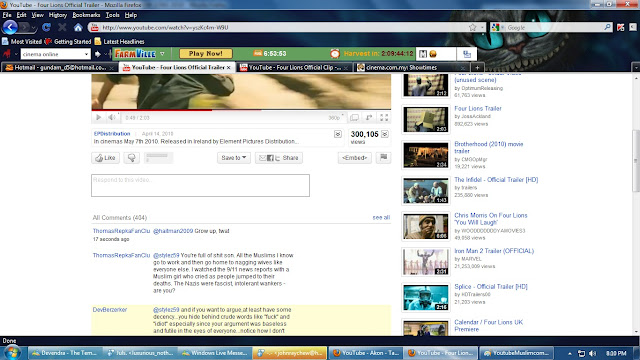Click the Share button

tap(279, 158)
